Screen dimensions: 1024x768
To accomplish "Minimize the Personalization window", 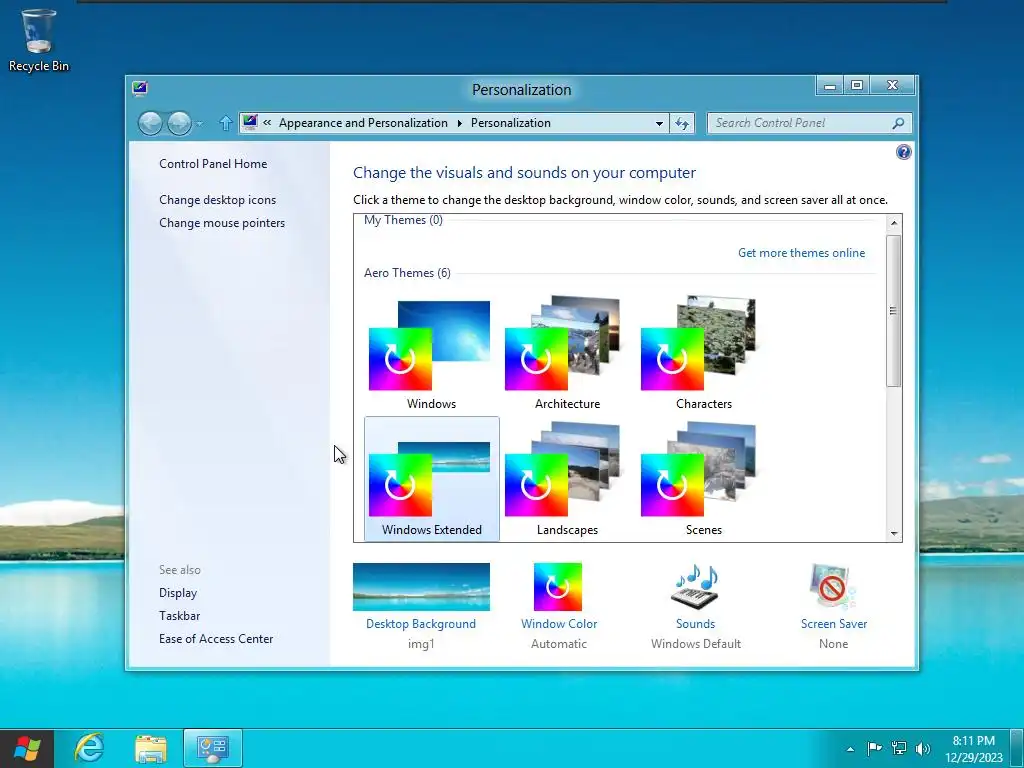I will pyautogui.click(x=829, y=86).
